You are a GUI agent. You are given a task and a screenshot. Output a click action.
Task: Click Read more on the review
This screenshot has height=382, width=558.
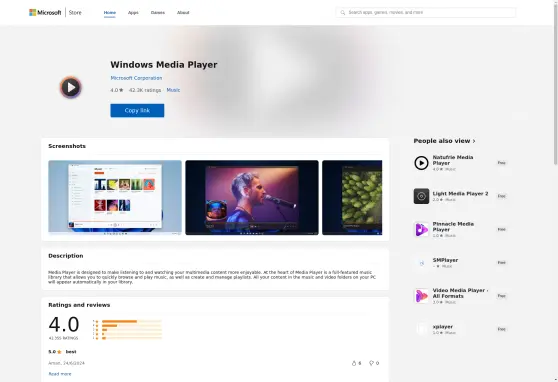60,374
